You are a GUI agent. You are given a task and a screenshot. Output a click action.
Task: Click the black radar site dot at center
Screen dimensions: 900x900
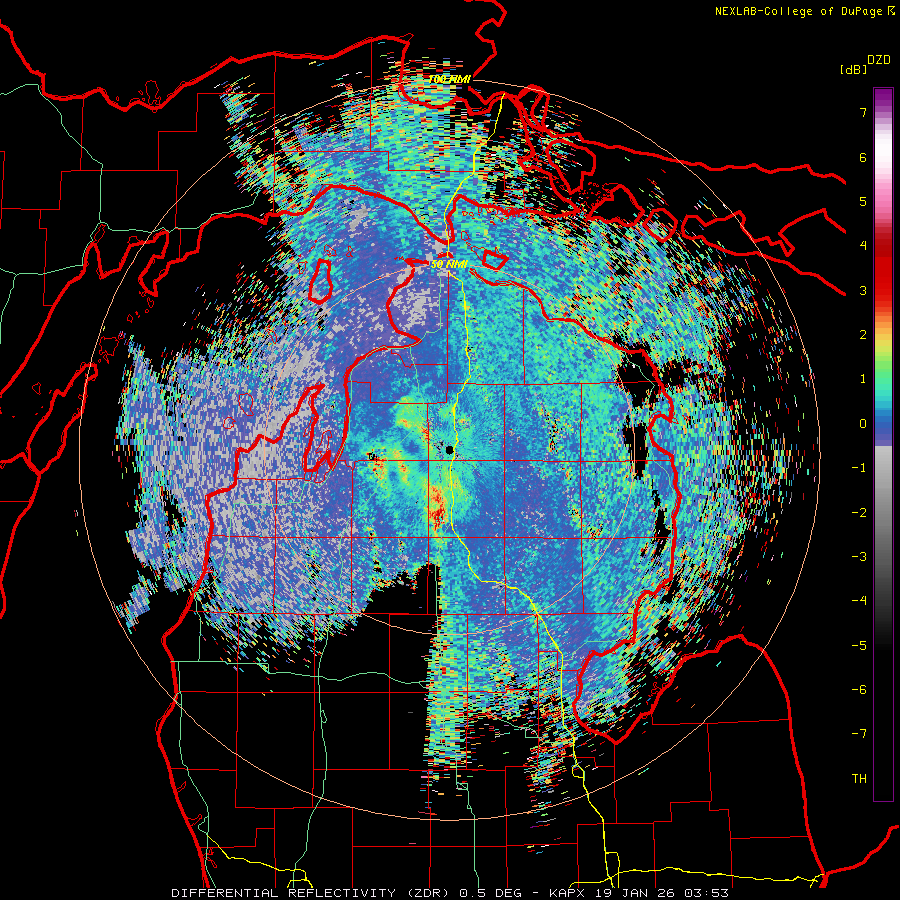coord(450,449)
